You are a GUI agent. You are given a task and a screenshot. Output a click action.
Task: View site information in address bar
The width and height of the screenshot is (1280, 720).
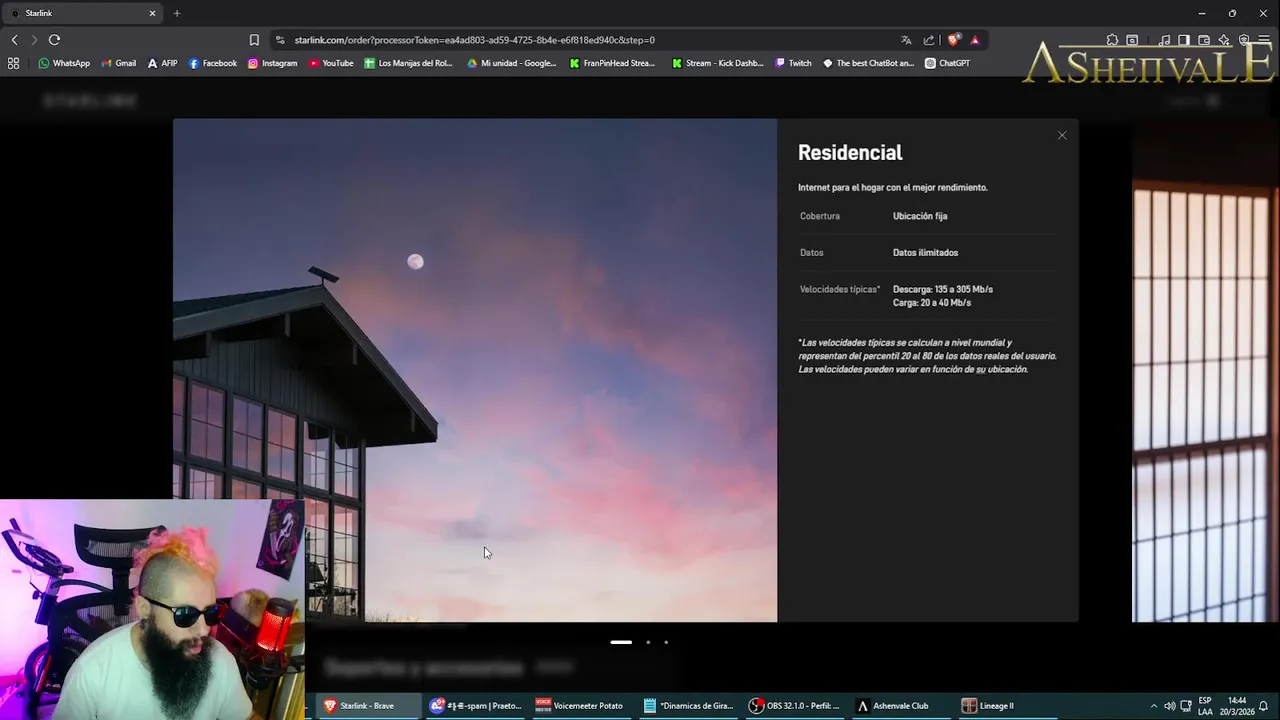pyautogui.click(x=280, y=40)
